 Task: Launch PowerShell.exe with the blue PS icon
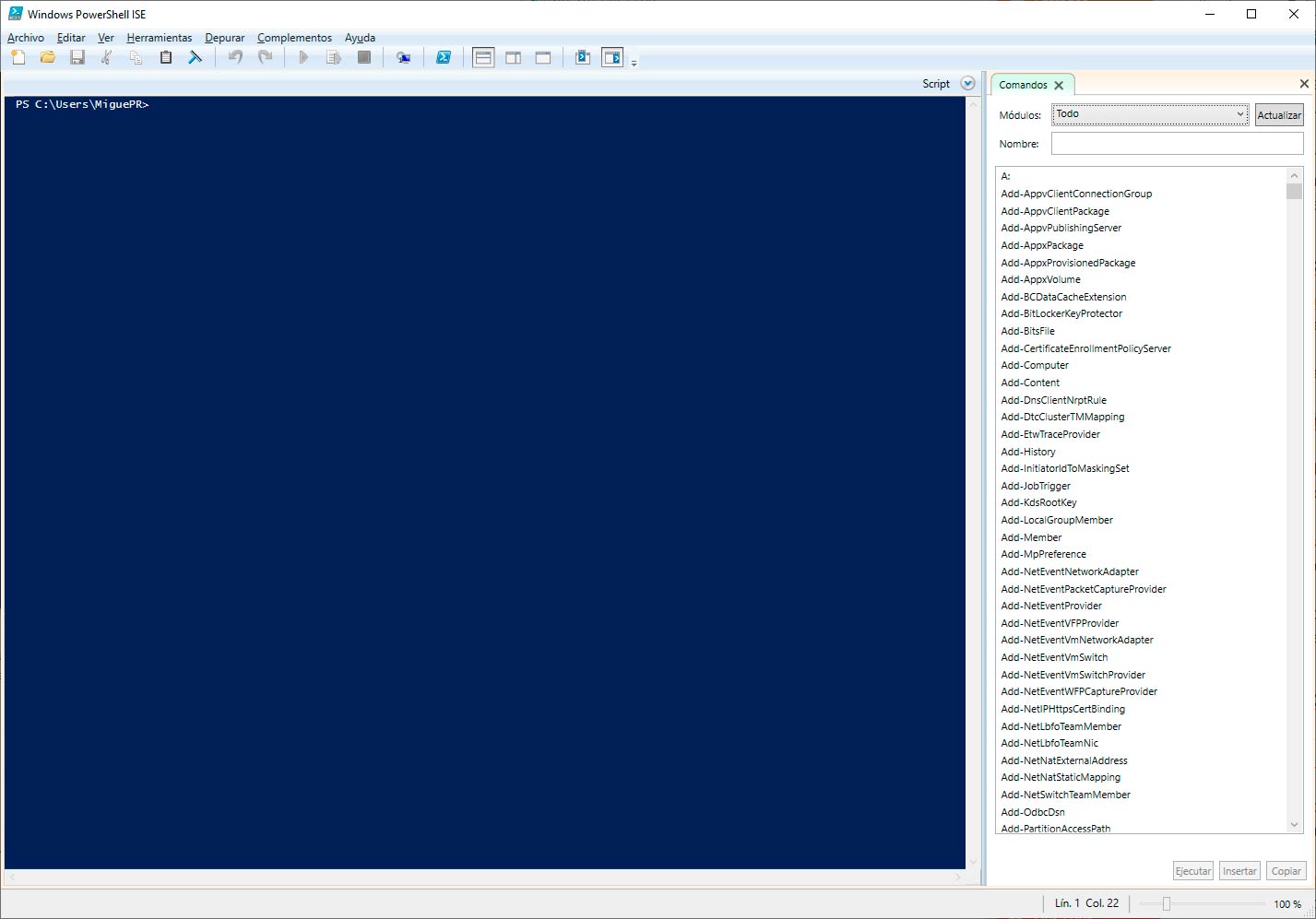point(444,57)
